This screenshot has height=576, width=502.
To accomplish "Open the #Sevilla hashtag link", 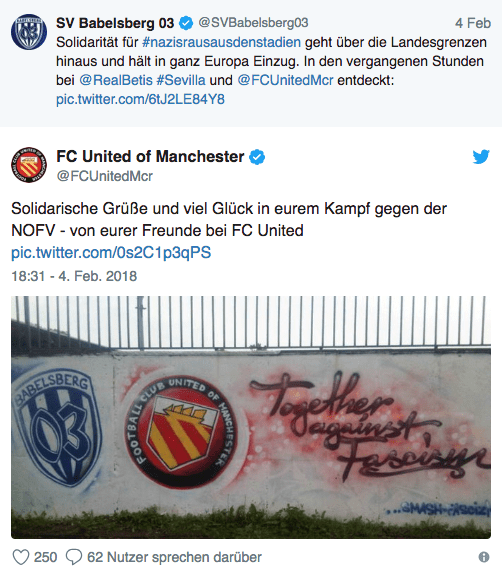I will coord(181,80).
